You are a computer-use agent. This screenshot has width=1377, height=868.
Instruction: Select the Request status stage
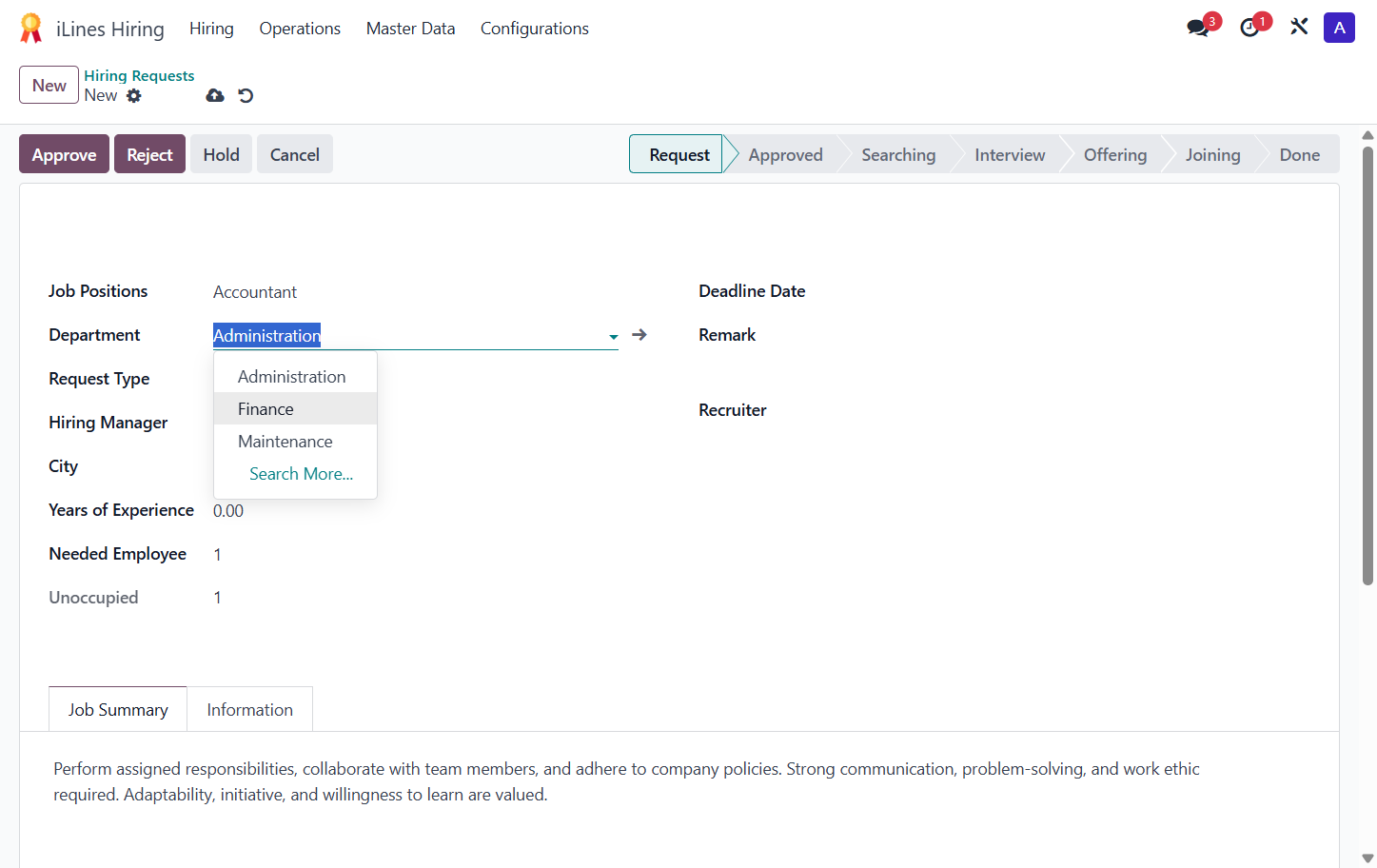point(679,154)
